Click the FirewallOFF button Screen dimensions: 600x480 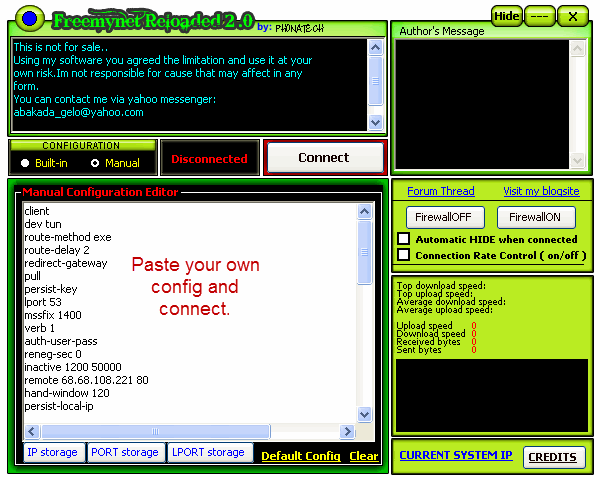click(x=445, y=217)
